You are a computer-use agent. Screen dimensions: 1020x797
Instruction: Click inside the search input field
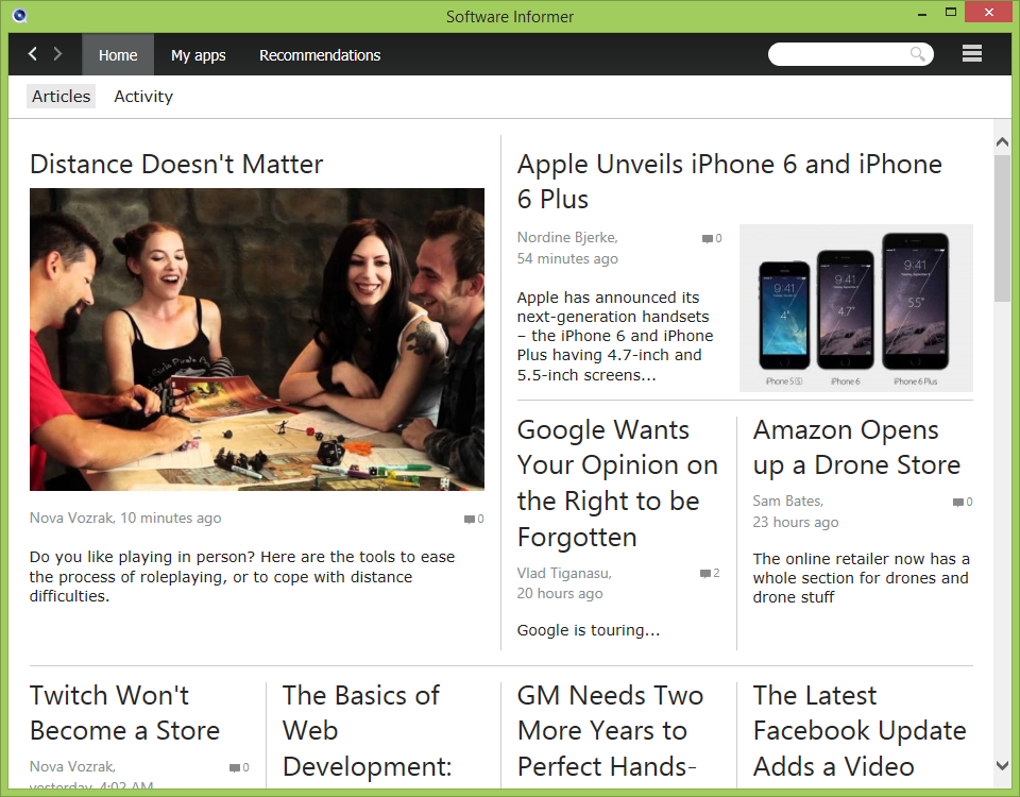(x=839, y=54)
